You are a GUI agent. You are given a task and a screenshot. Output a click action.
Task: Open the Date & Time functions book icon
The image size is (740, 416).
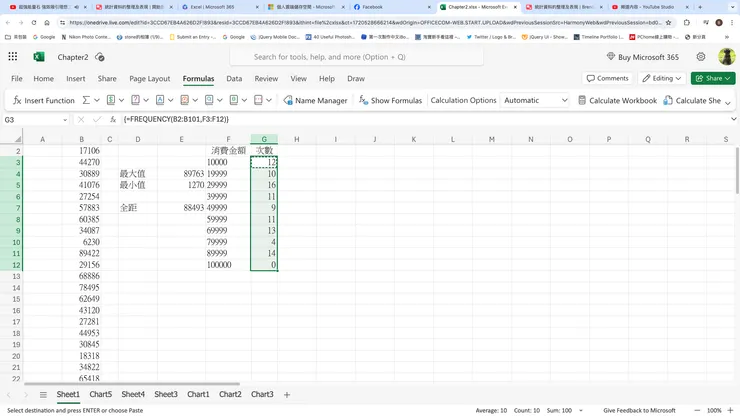pyautogui.click(x=185, y=100)
